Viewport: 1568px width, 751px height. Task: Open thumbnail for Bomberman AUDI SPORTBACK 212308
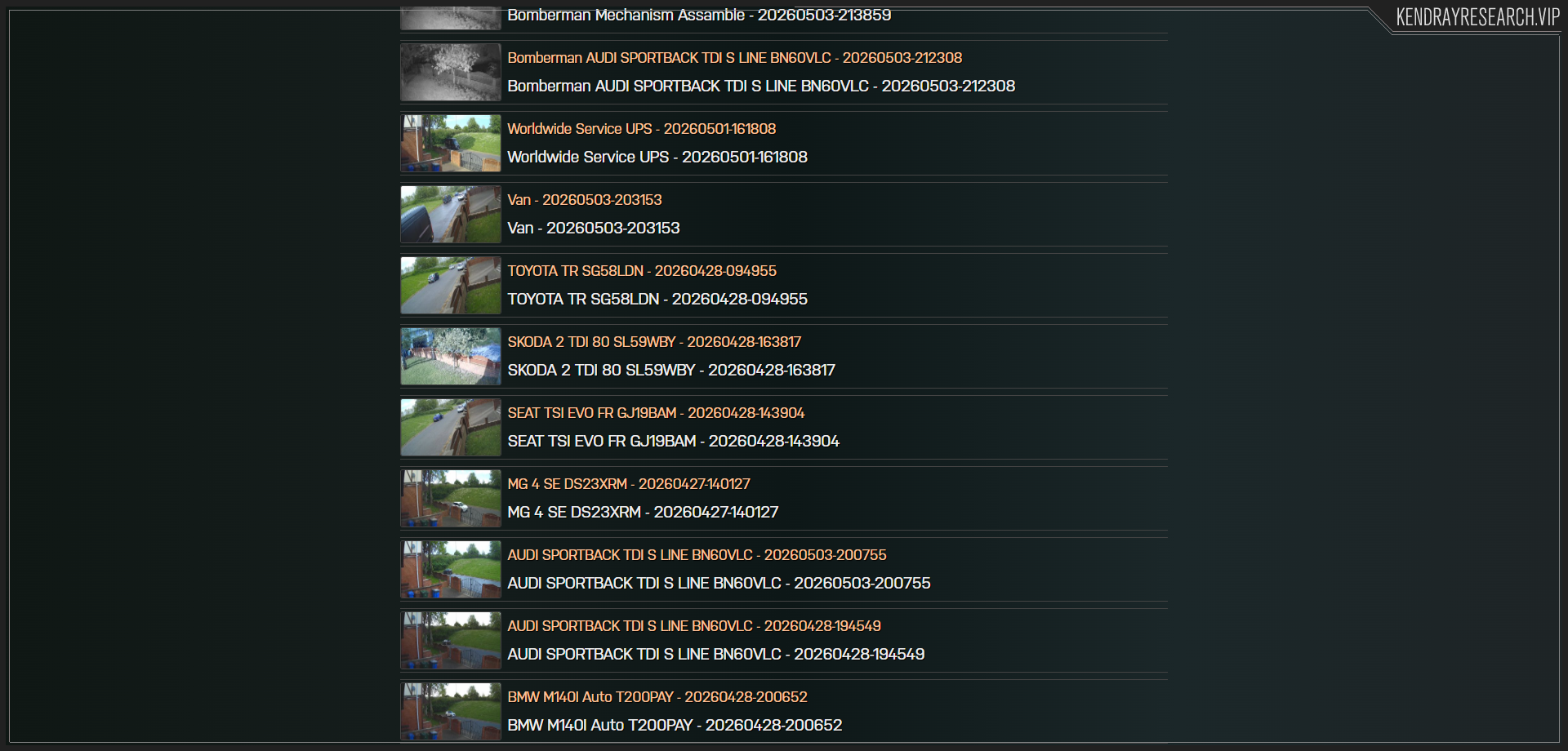tap(451, 73)
